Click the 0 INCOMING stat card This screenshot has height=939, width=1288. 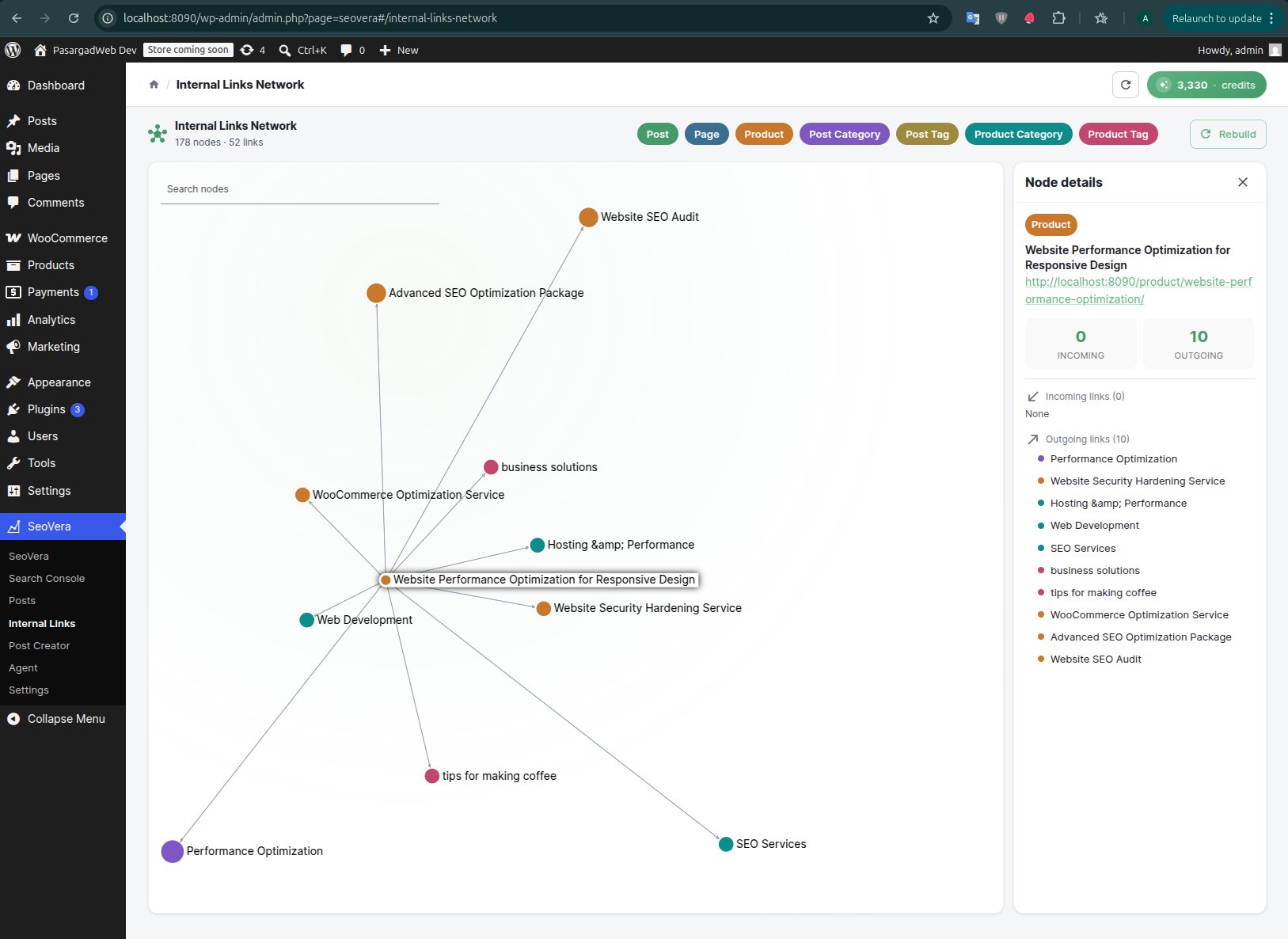[x=1081, y=344]
